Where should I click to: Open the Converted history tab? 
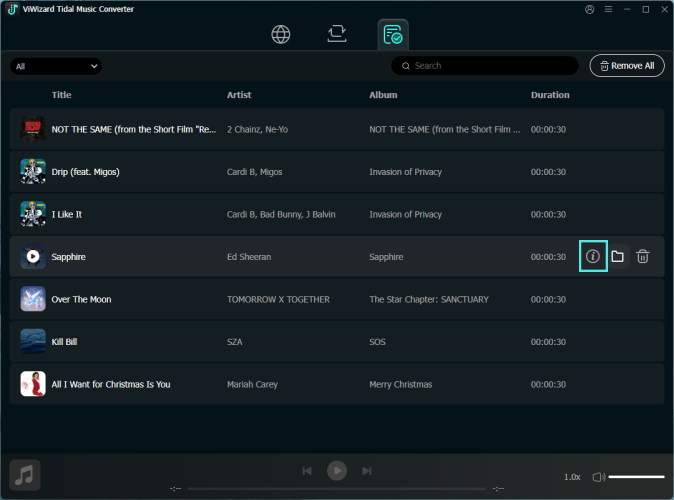393,35
